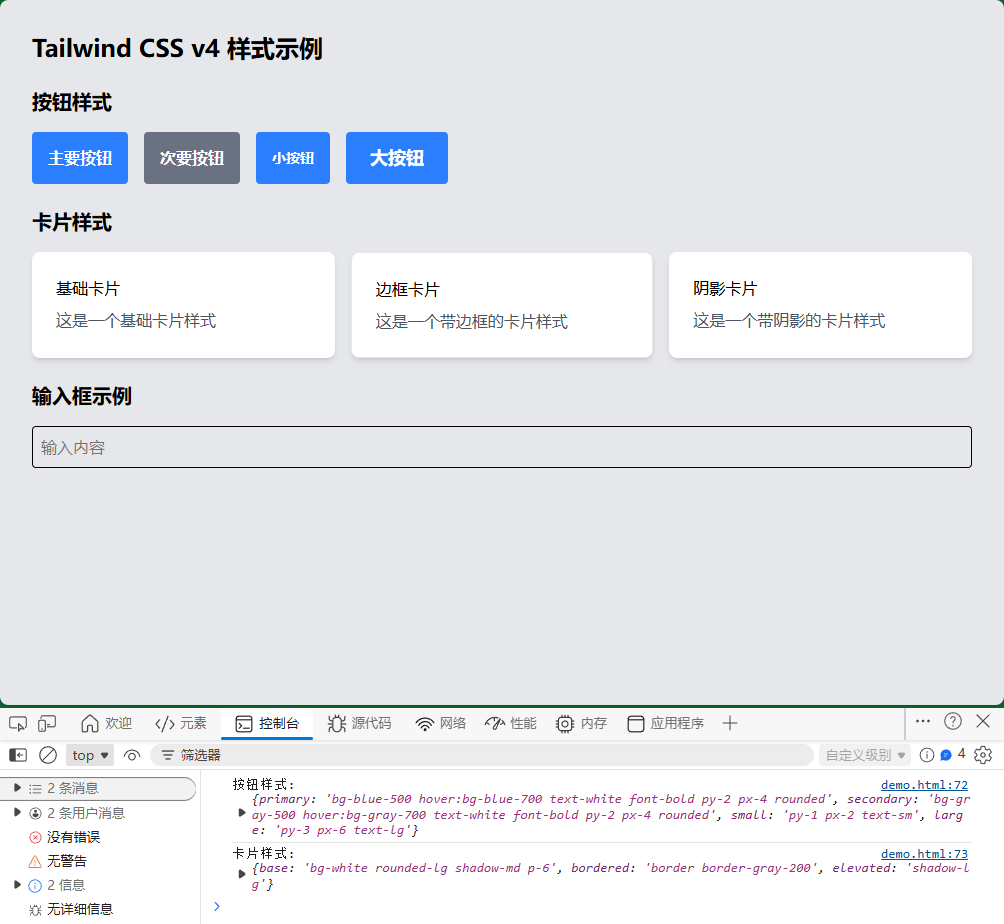The width and height of the screenshot is (1004, 924).
Task: Click the 基础卡片 card
Action: tap(183, 305)
